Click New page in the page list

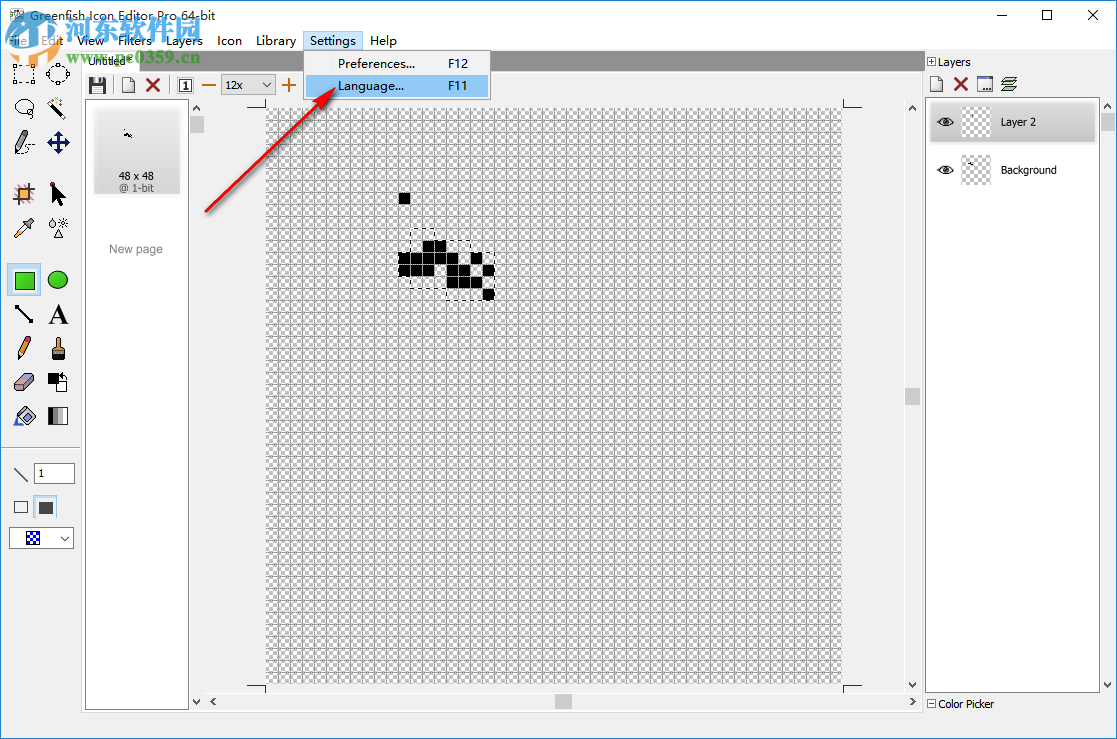136,249
